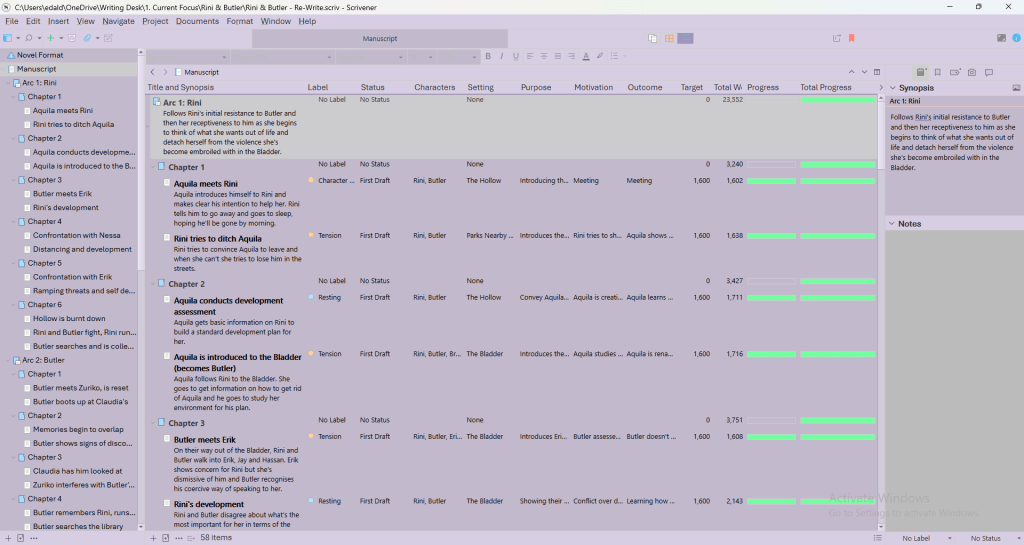Sort by Characters column header
The image size is (1024, 545).
point(435,87)
